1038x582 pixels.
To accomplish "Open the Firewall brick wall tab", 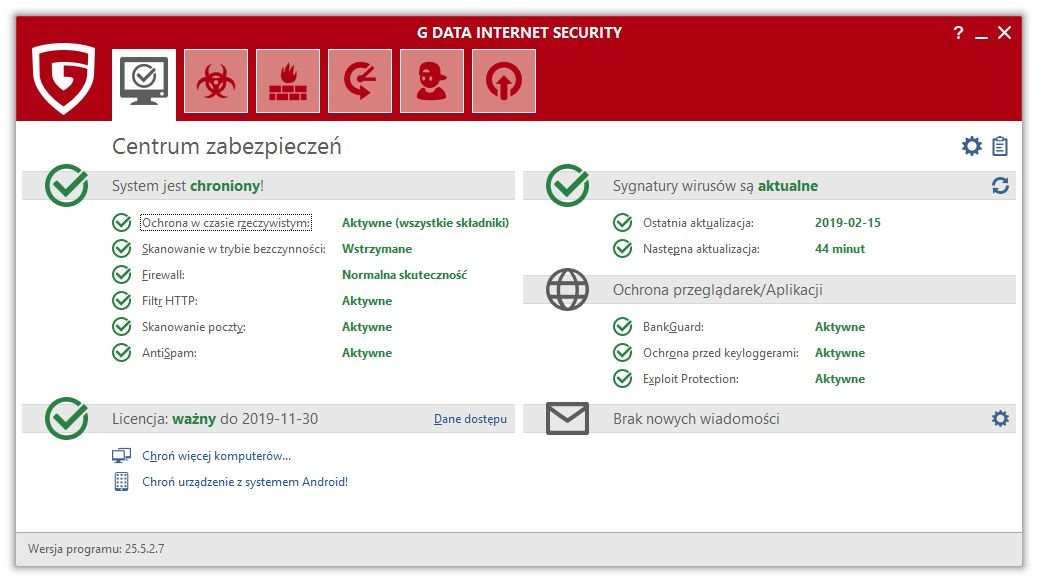I will point(288,81).
